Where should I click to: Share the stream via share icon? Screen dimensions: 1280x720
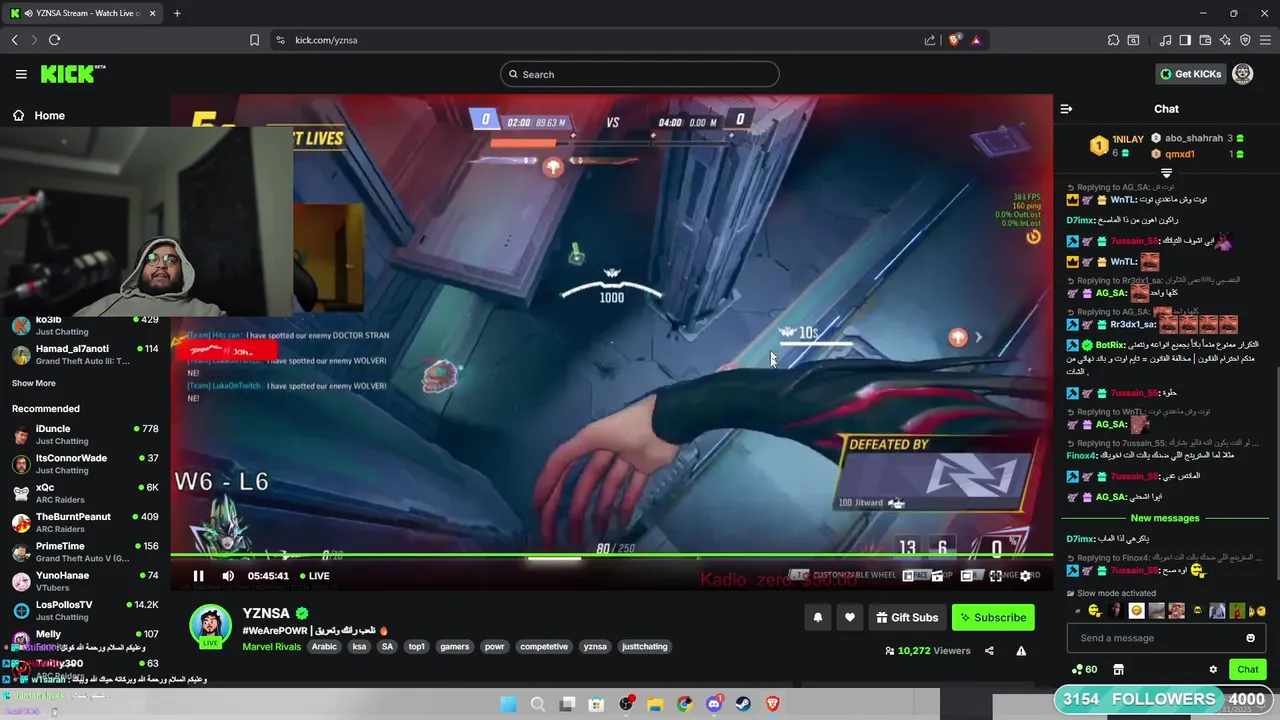[989, 651]
